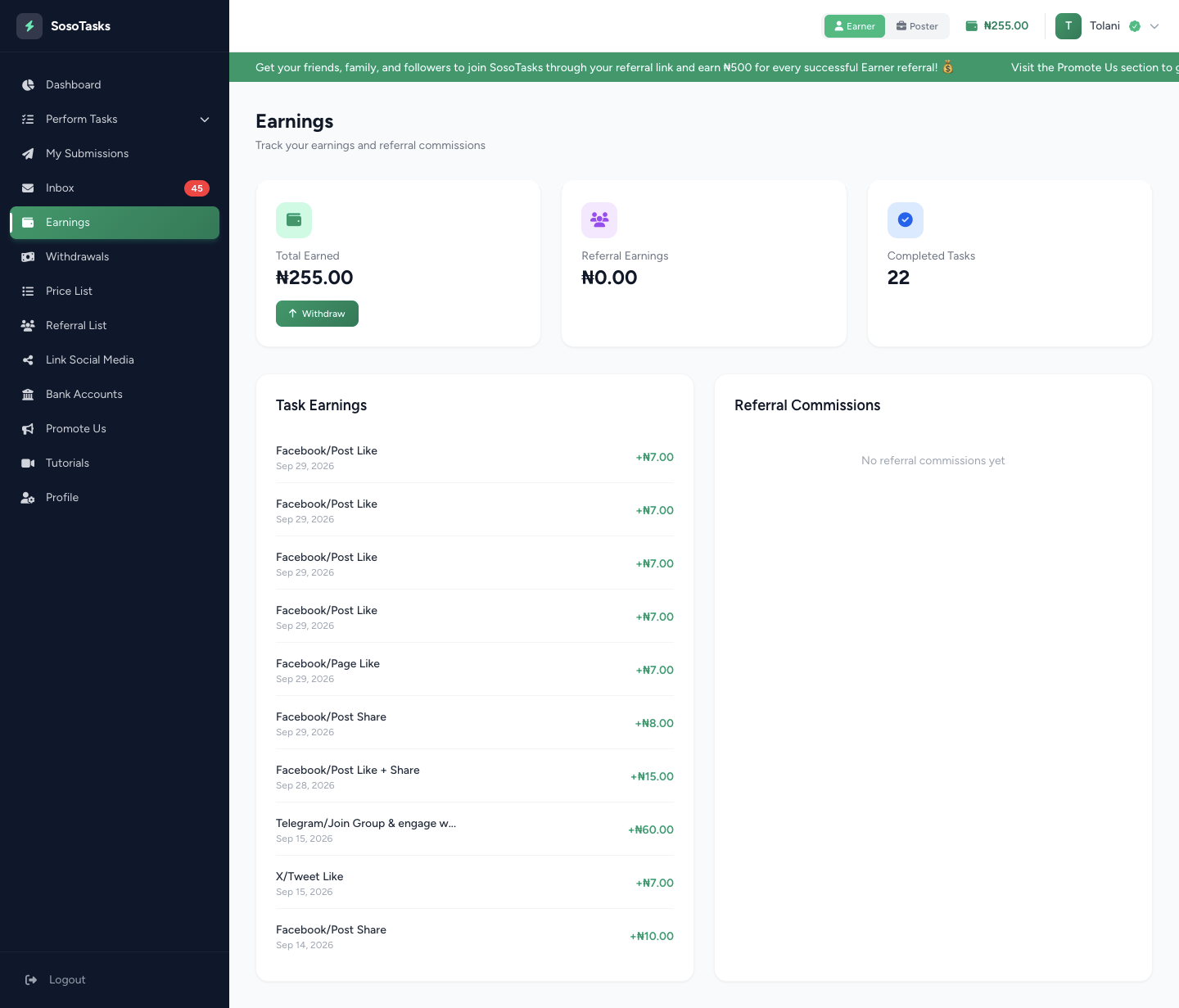The height and width of the screenshot is (1008, 1179).
Task: Select the Facebook/Post Like + Share row
Action: [475, 776]
